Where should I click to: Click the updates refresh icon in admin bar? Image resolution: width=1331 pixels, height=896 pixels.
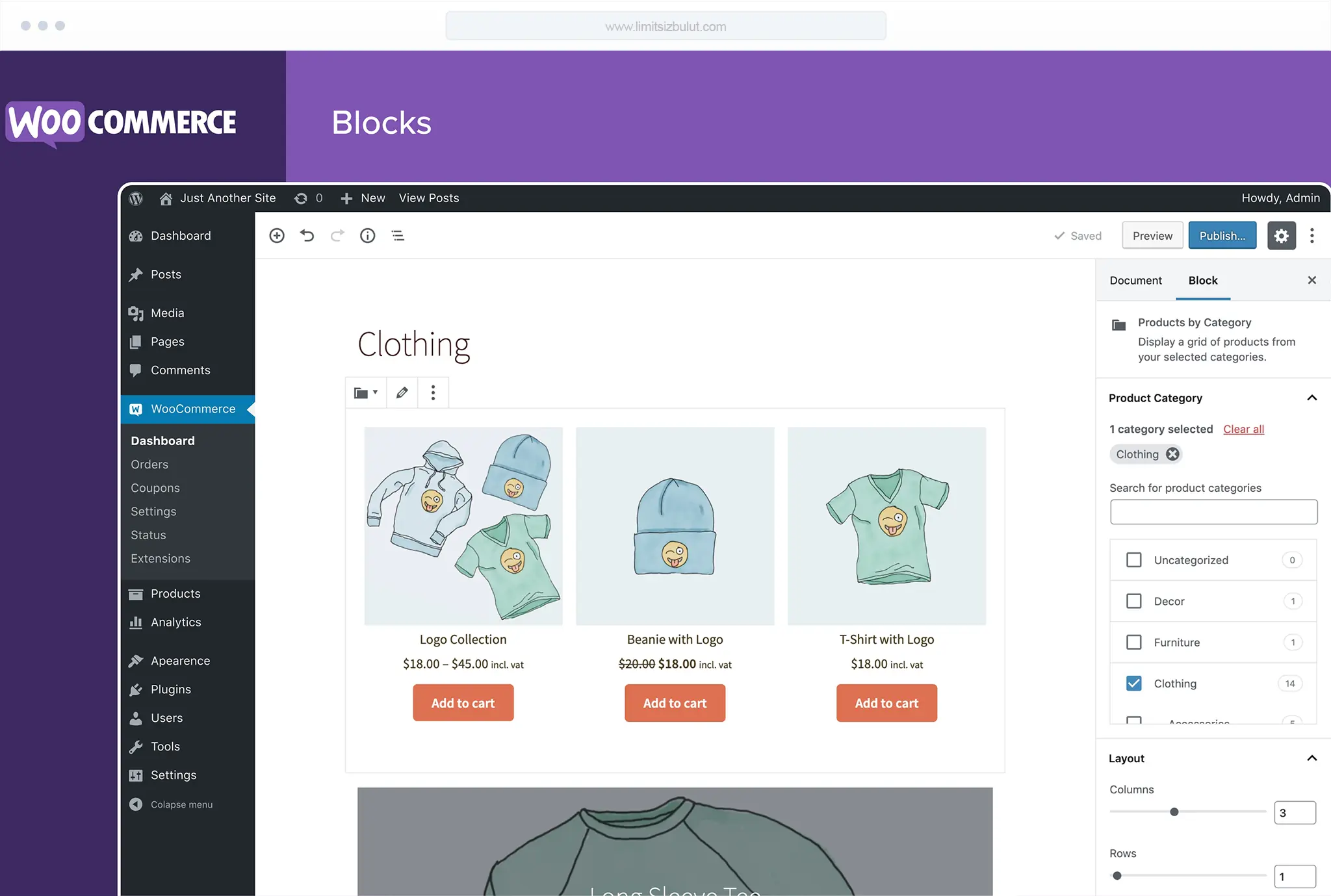point(300,198)
